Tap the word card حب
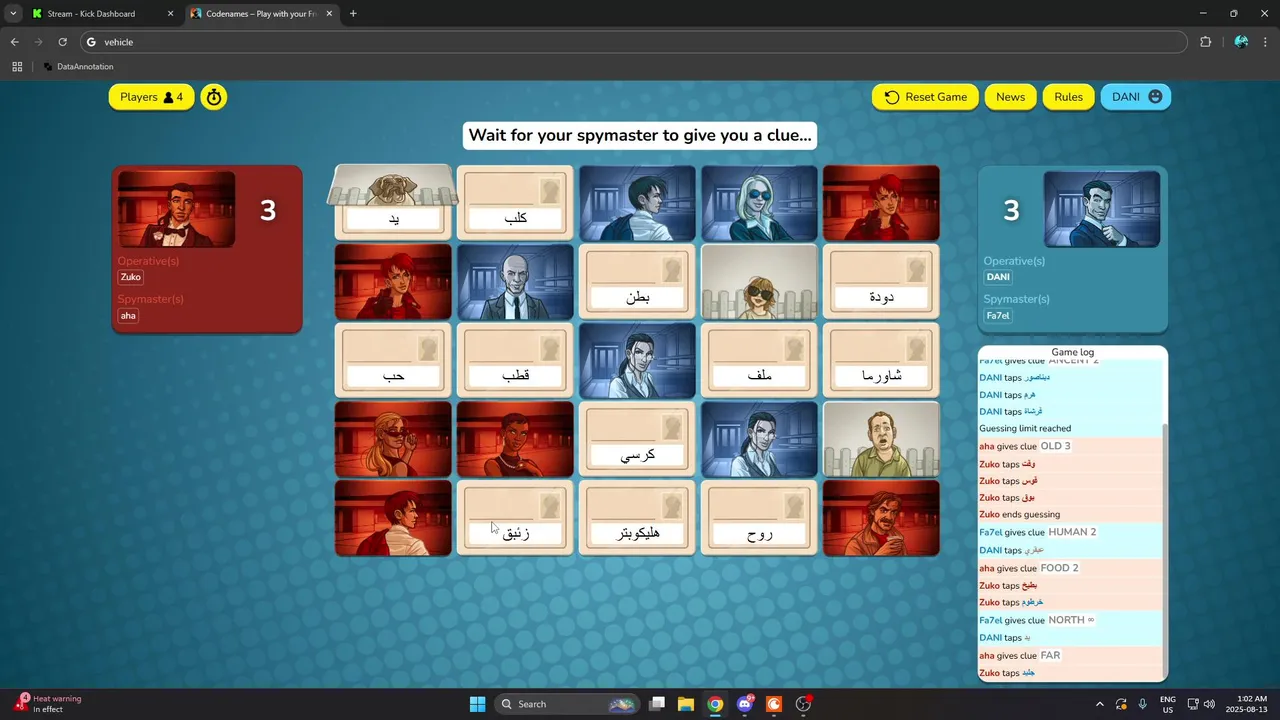 [x=393, y=361]
